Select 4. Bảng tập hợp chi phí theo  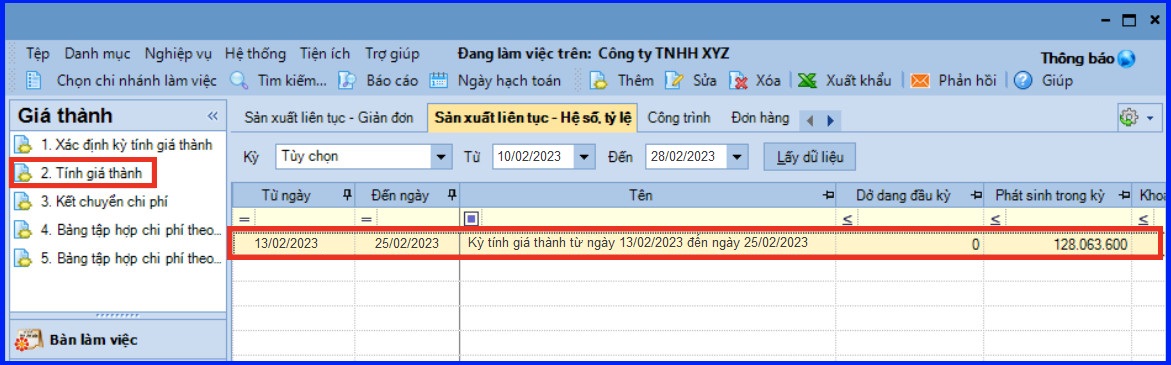click(x=131, y=230)
